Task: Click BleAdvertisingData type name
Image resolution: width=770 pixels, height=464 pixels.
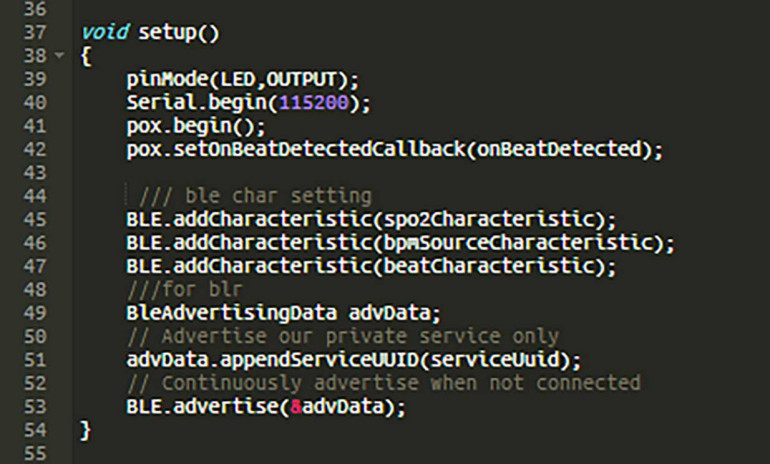Action: click(232, 313)
